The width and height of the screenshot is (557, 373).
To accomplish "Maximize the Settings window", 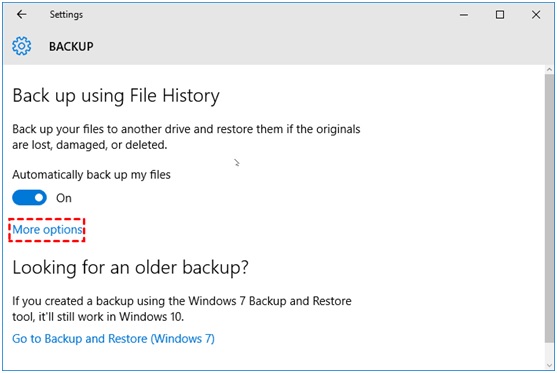I will coord(500,15).
